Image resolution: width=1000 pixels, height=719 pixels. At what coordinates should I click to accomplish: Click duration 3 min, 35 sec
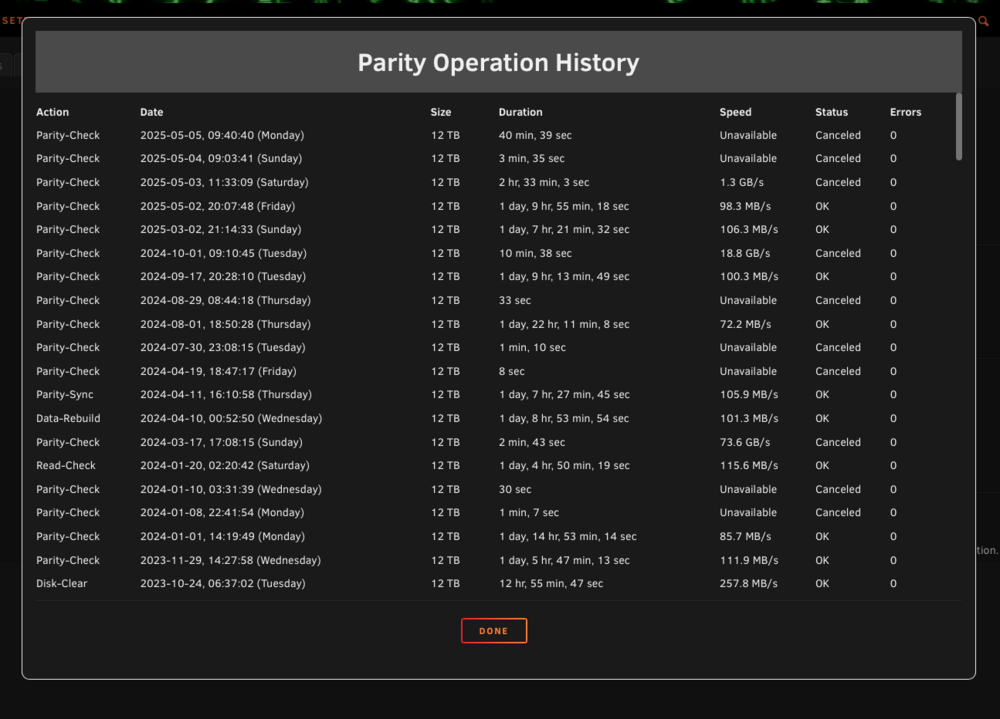pyautogui.click(x=531, y=158)
